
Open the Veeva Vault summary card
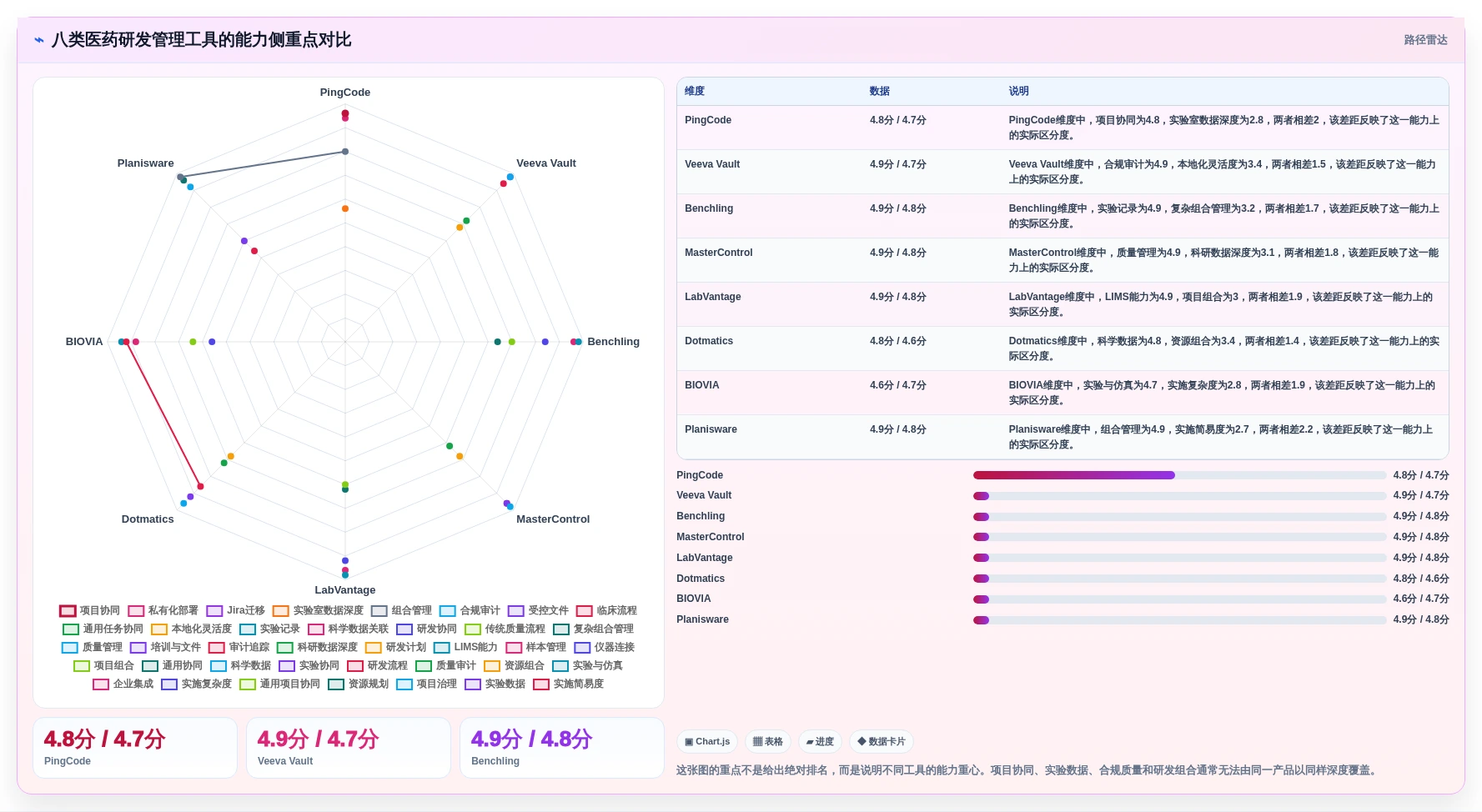(x=349, y=748)
